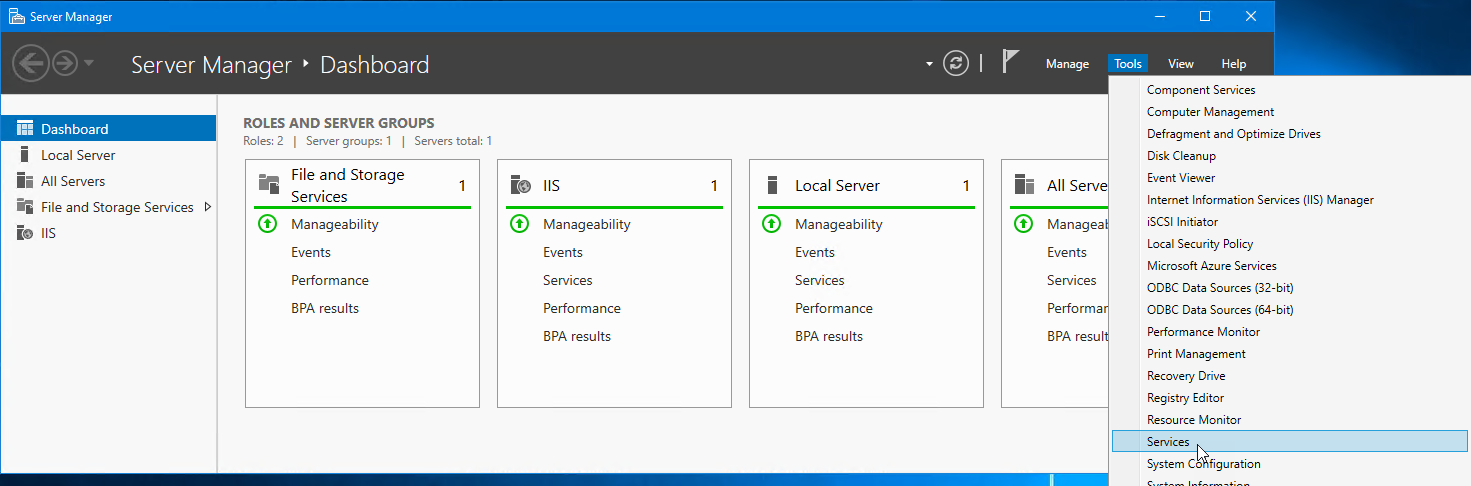Click the Back navigation arrow
This screenshot has height=486, width=1471.
pos(31,64)
